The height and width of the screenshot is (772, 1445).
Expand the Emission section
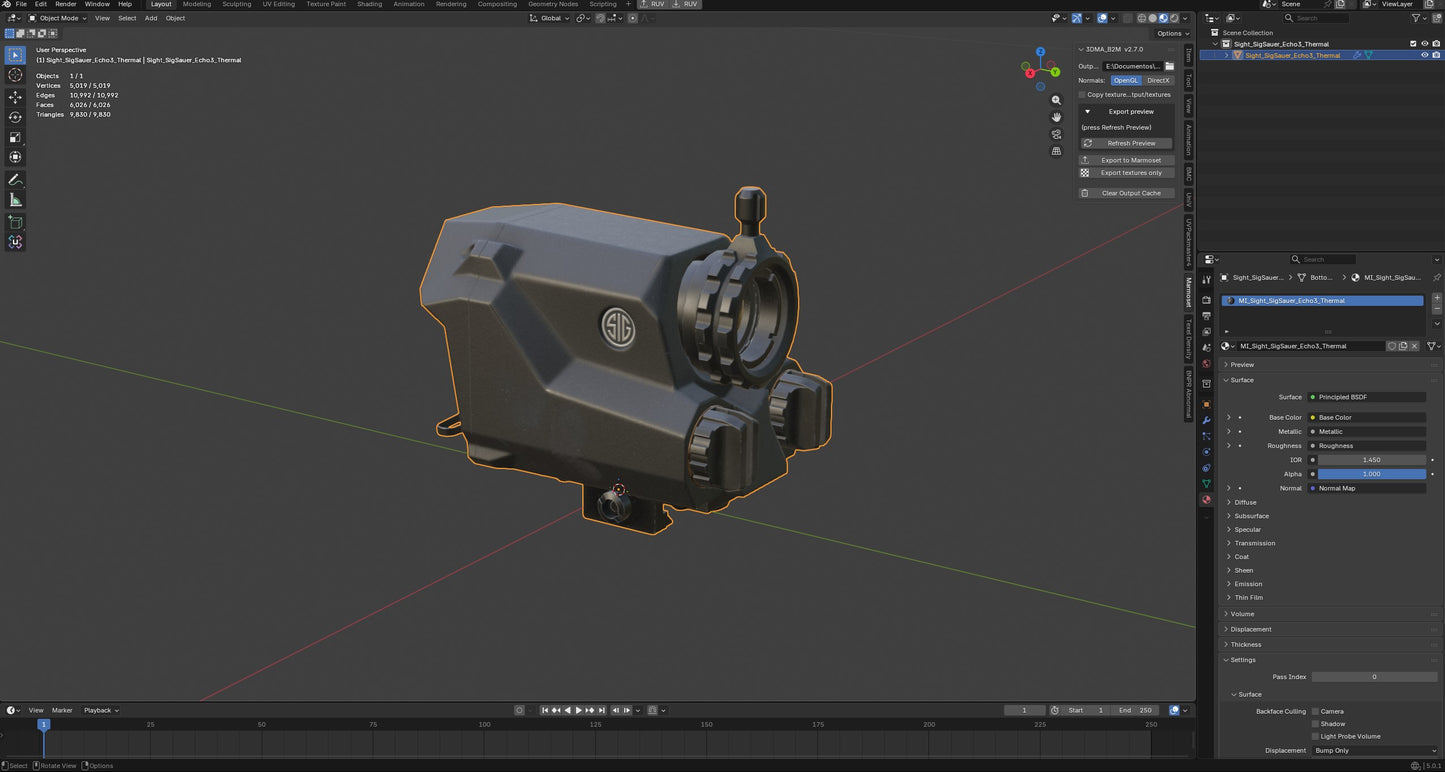click(x=1248, y=584)
